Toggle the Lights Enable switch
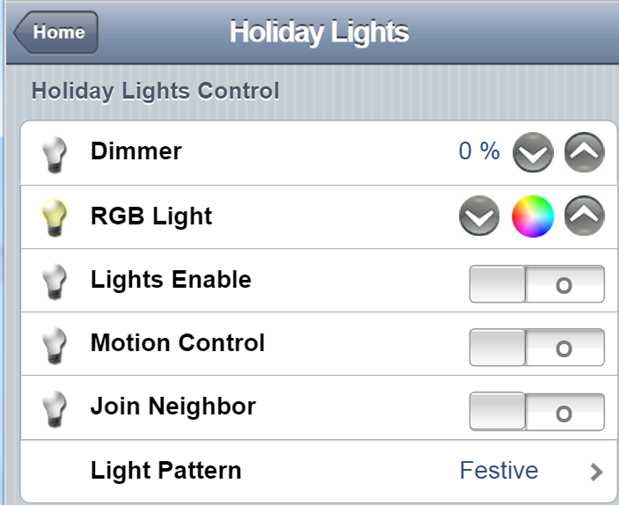 (537, 284)
